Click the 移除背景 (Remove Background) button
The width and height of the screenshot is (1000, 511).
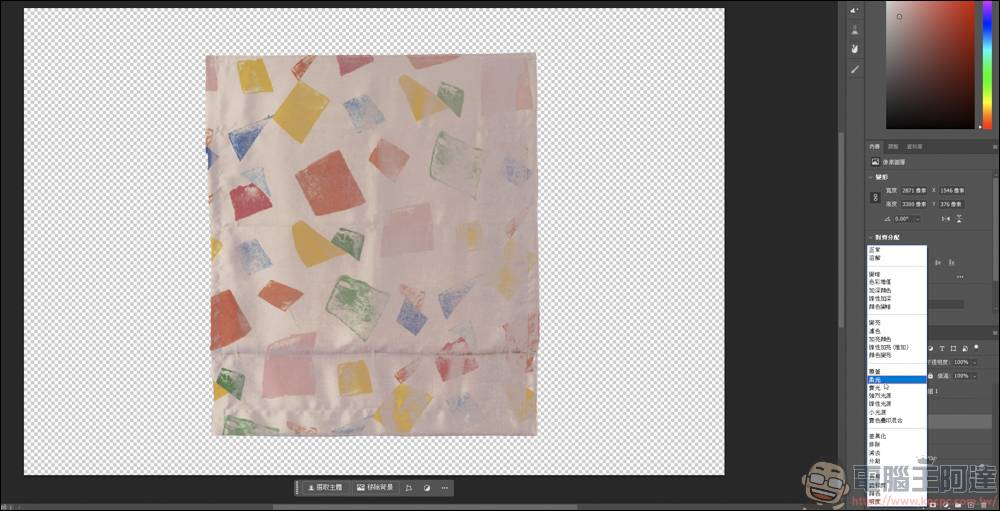[x=375, y=487]
